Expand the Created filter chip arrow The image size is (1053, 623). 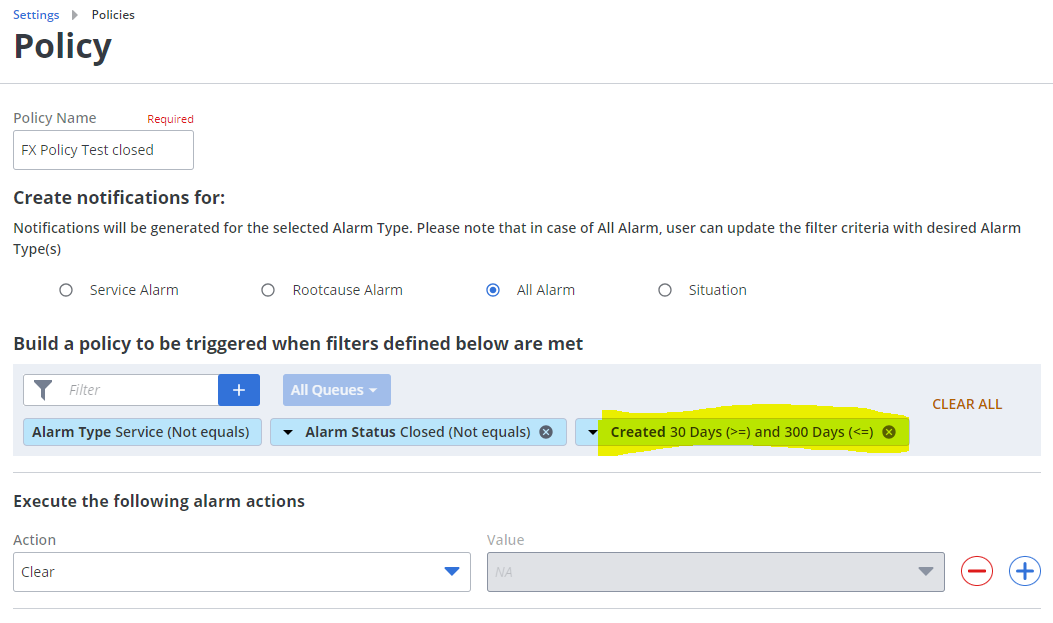tap(593, 432)
